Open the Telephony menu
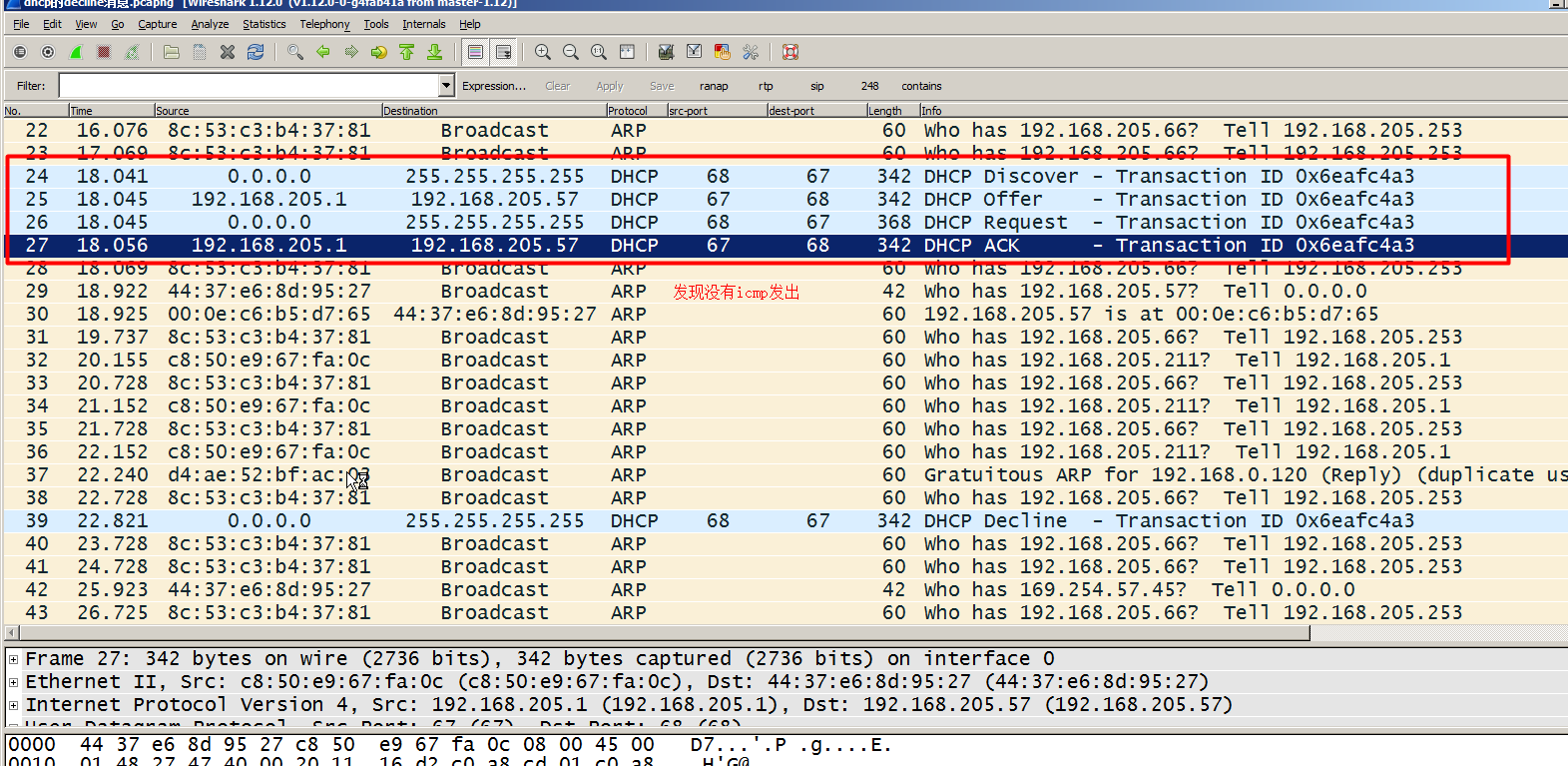Viewport: 1568px width, 766px height. click(324, 24)
